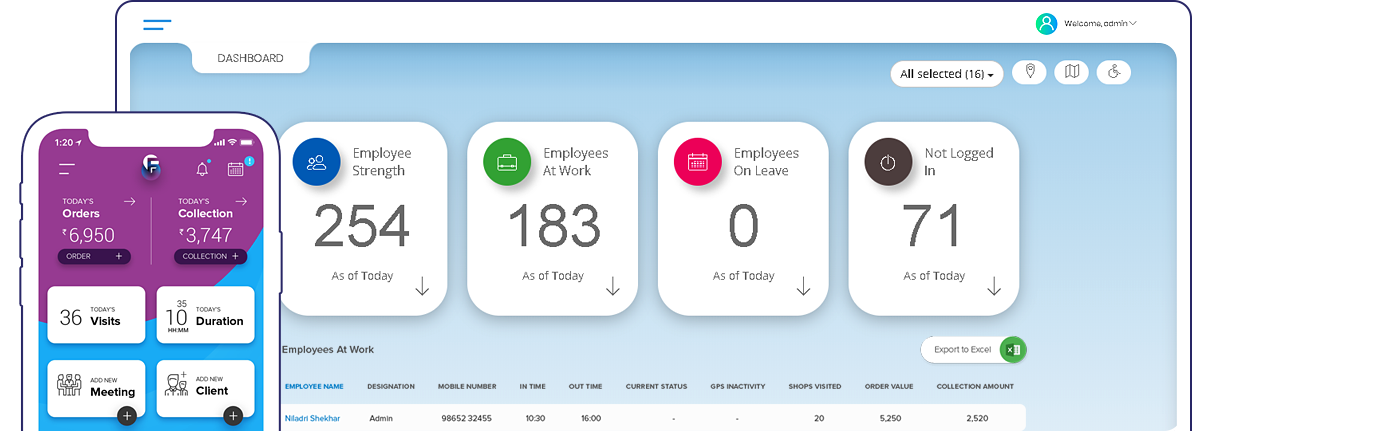Tap the plus button on Meeting tile
1400x431 pixels.
click(x=126, y=416)
